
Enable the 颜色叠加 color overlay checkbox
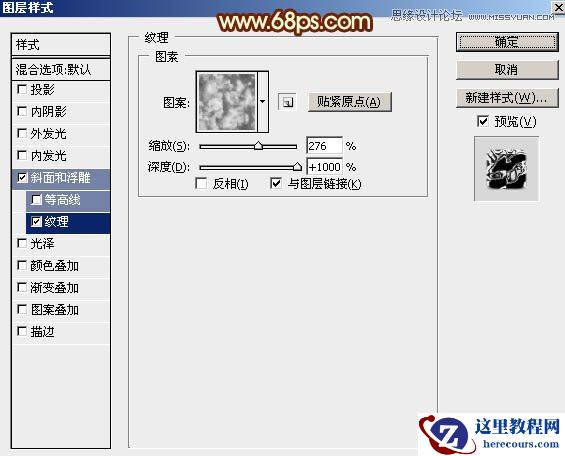22,265
